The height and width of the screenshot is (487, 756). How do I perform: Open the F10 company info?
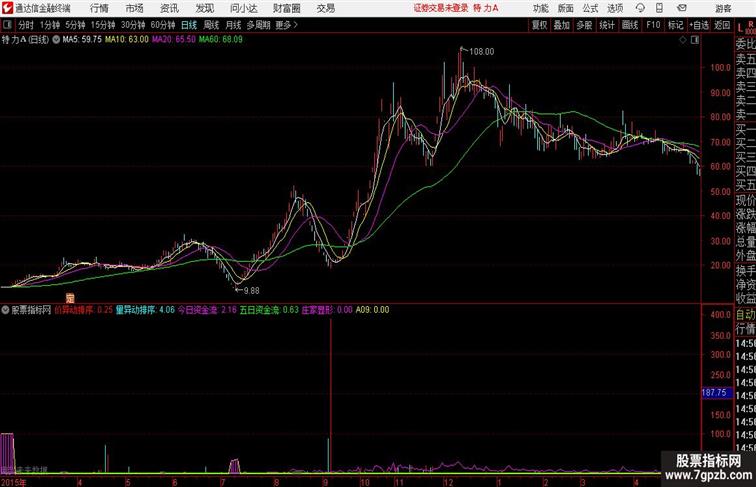click(x=653, y=25)
